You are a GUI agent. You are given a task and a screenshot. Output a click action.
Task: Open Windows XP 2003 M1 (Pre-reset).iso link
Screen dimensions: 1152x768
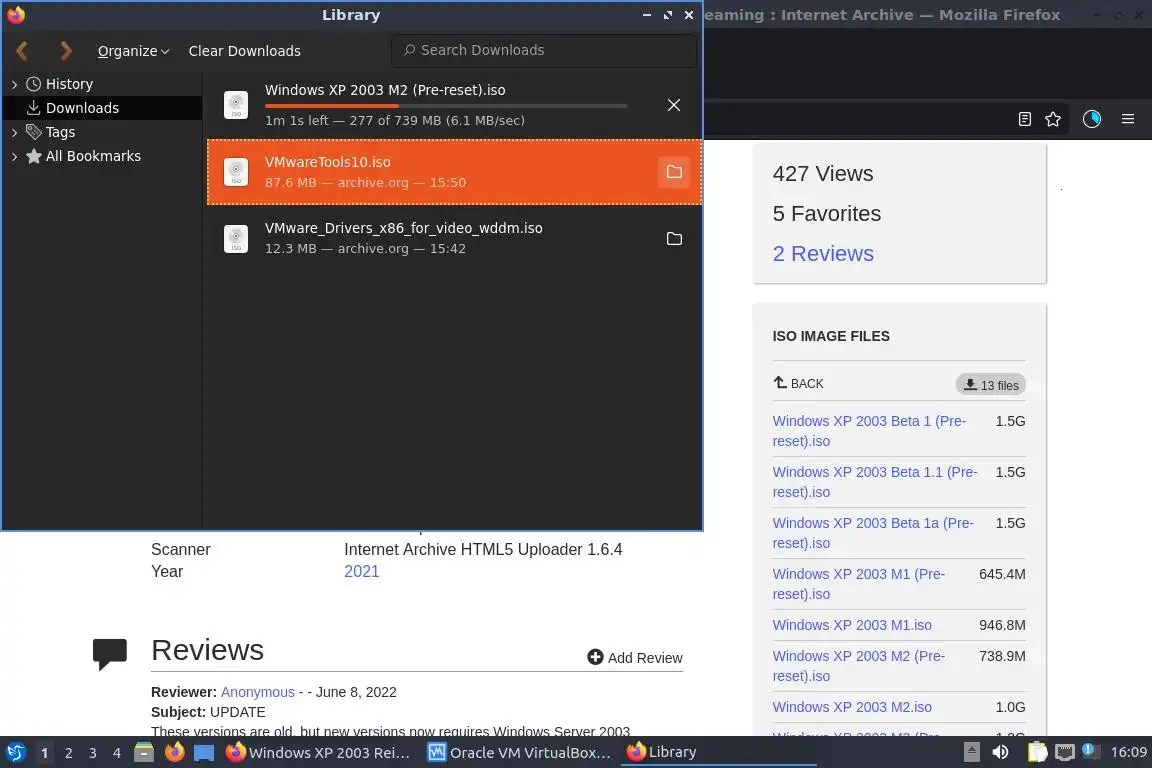point(859,584)
